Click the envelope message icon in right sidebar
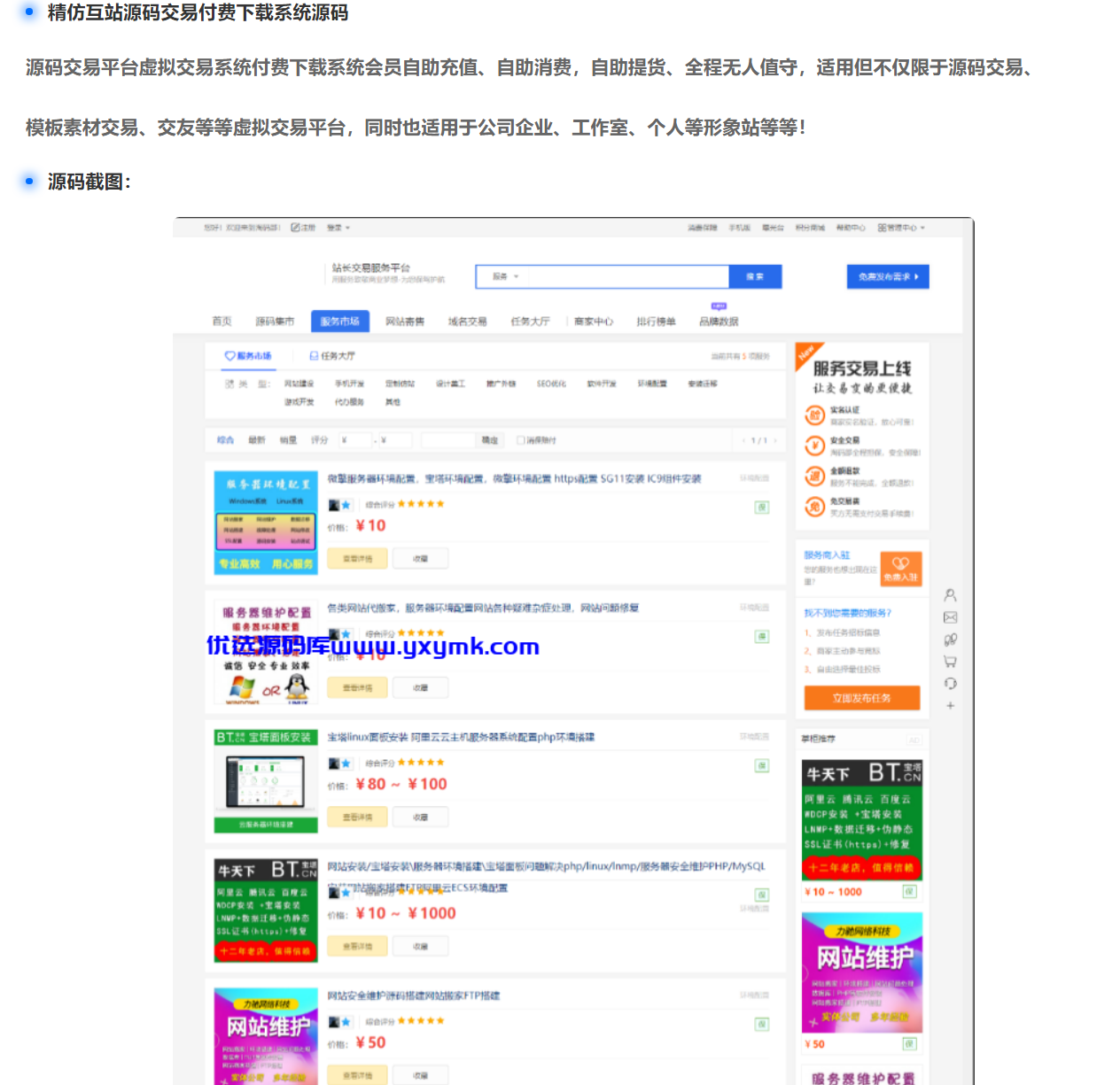The width and height of the screenshot is (1120, 1085). (x=951, y=617)
